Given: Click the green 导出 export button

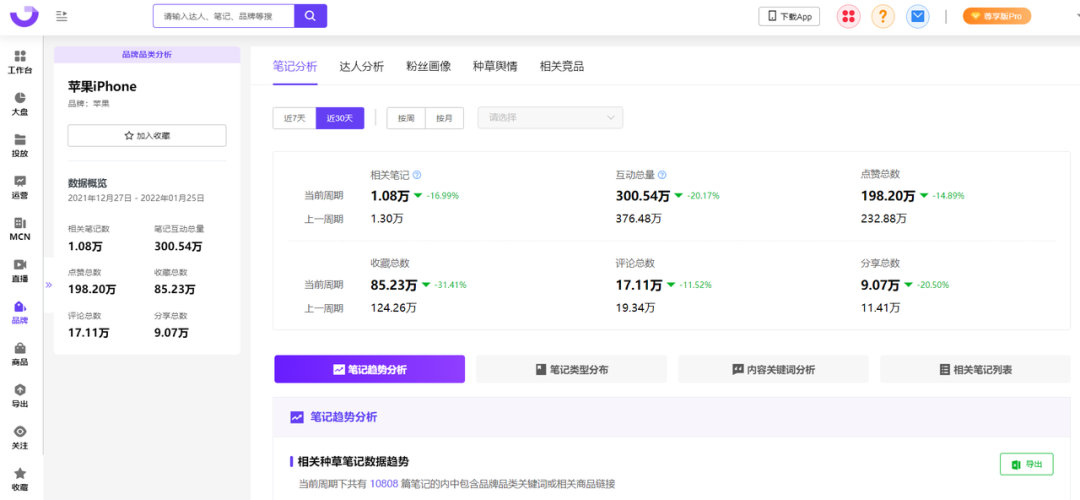Looking at the screenshot, I should (1026, 464).
